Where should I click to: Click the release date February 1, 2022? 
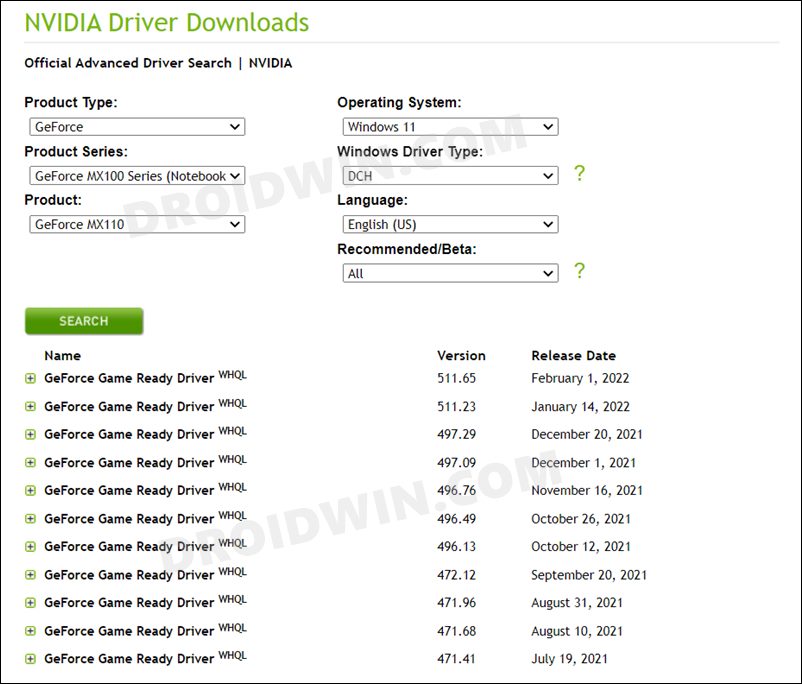coord(580,379)
